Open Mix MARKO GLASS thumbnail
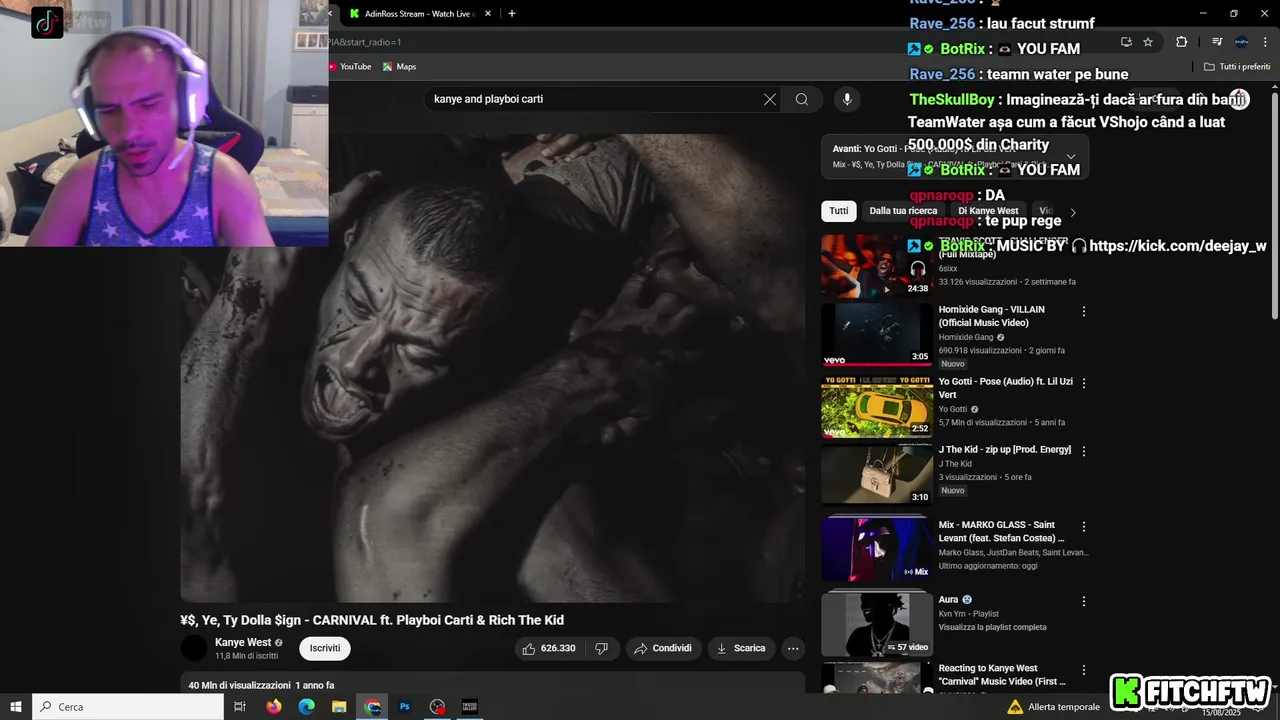The width and height of the screenshot is (1280, 720). click(x=877, y=549)
